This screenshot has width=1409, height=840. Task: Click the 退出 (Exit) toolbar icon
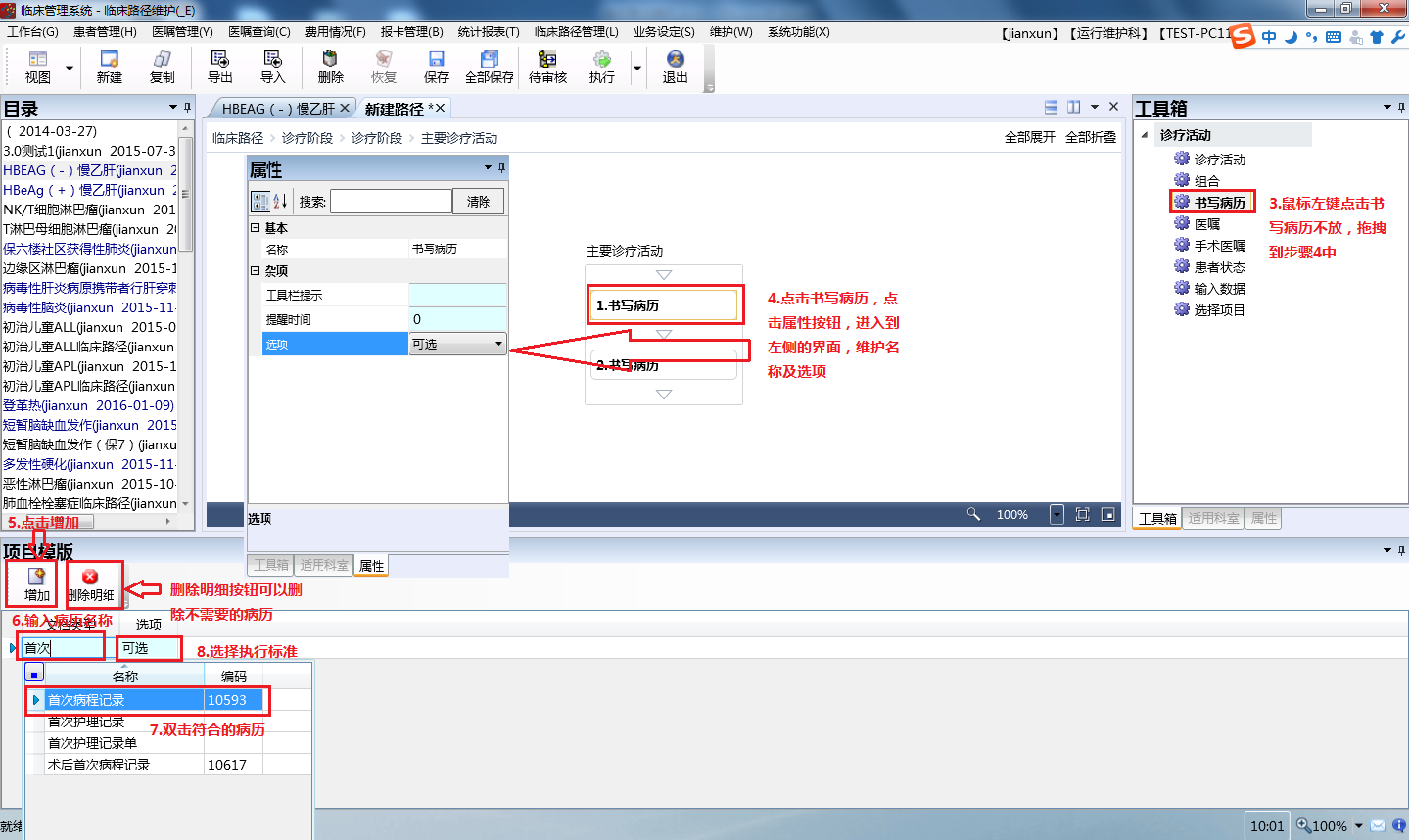pos(676,68)
